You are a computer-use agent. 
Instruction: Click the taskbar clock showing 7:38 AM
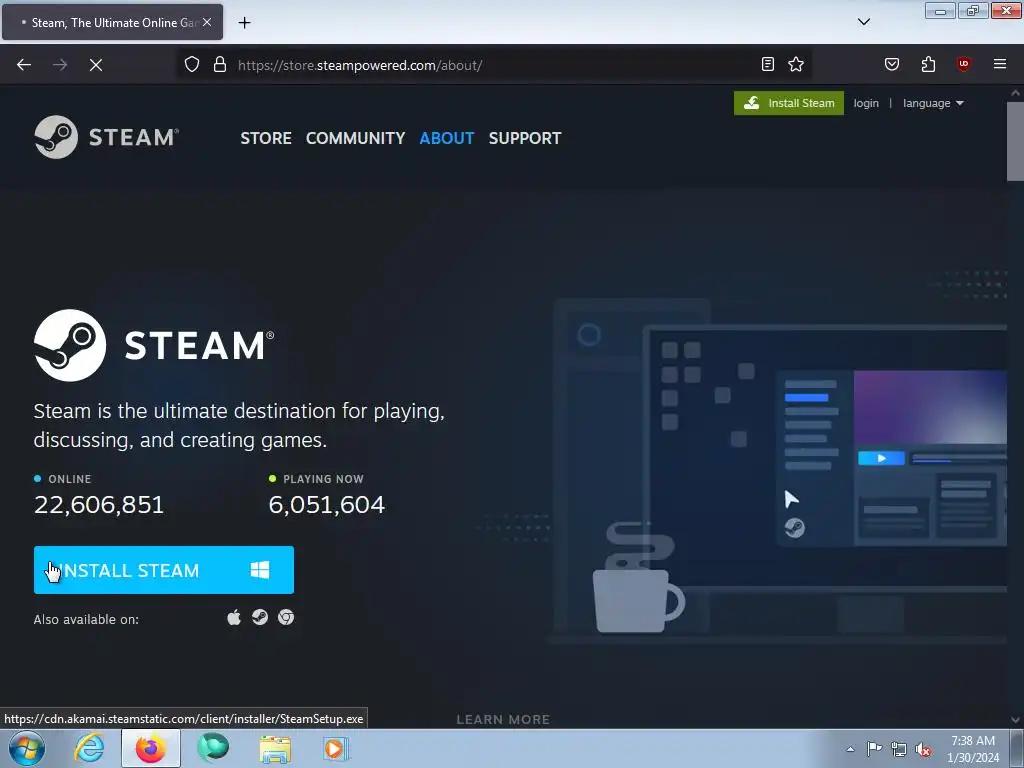(973, 749)
